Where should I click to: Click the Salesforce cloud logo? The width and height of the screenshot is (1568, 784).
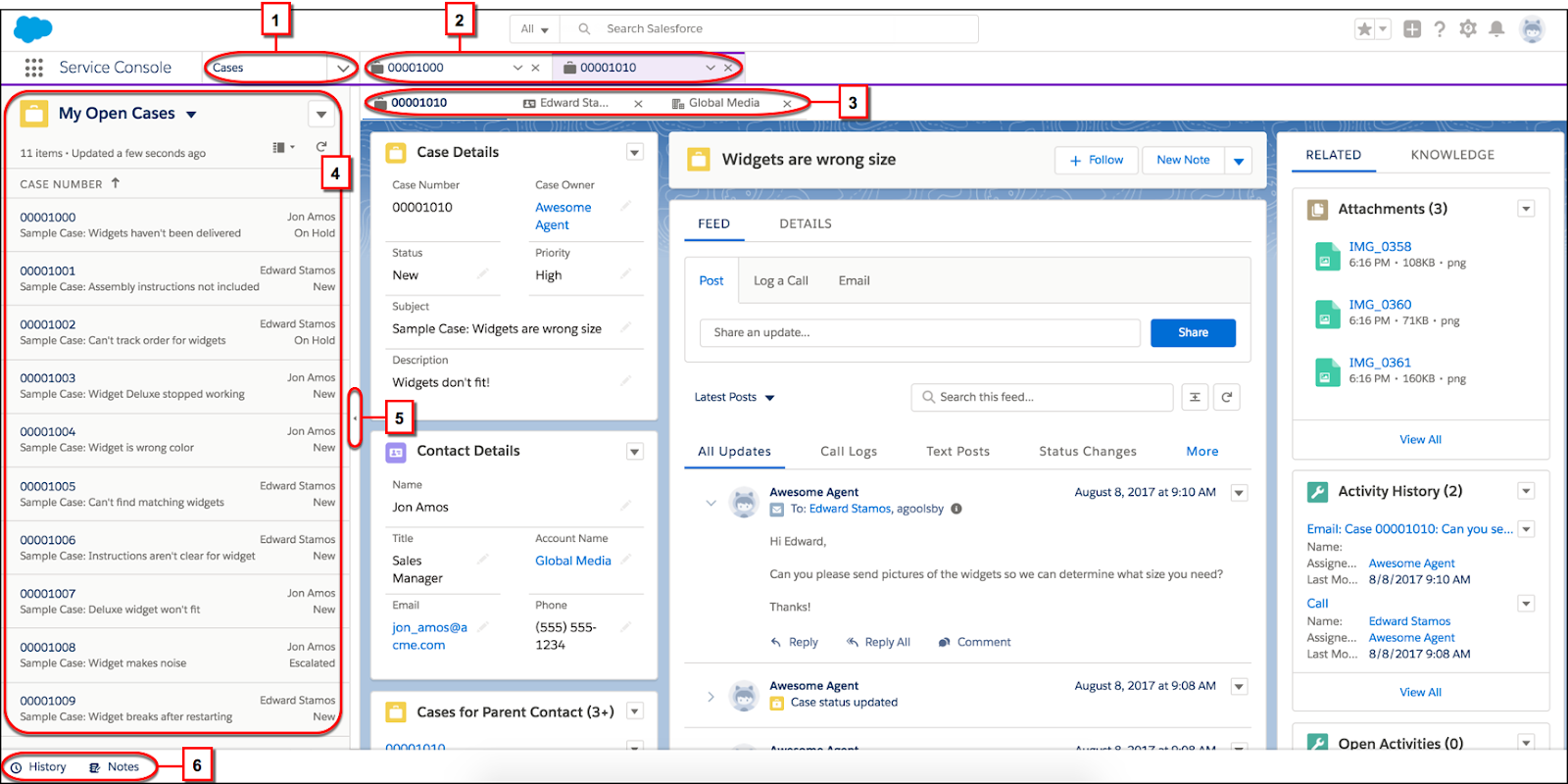coord(33,29)
